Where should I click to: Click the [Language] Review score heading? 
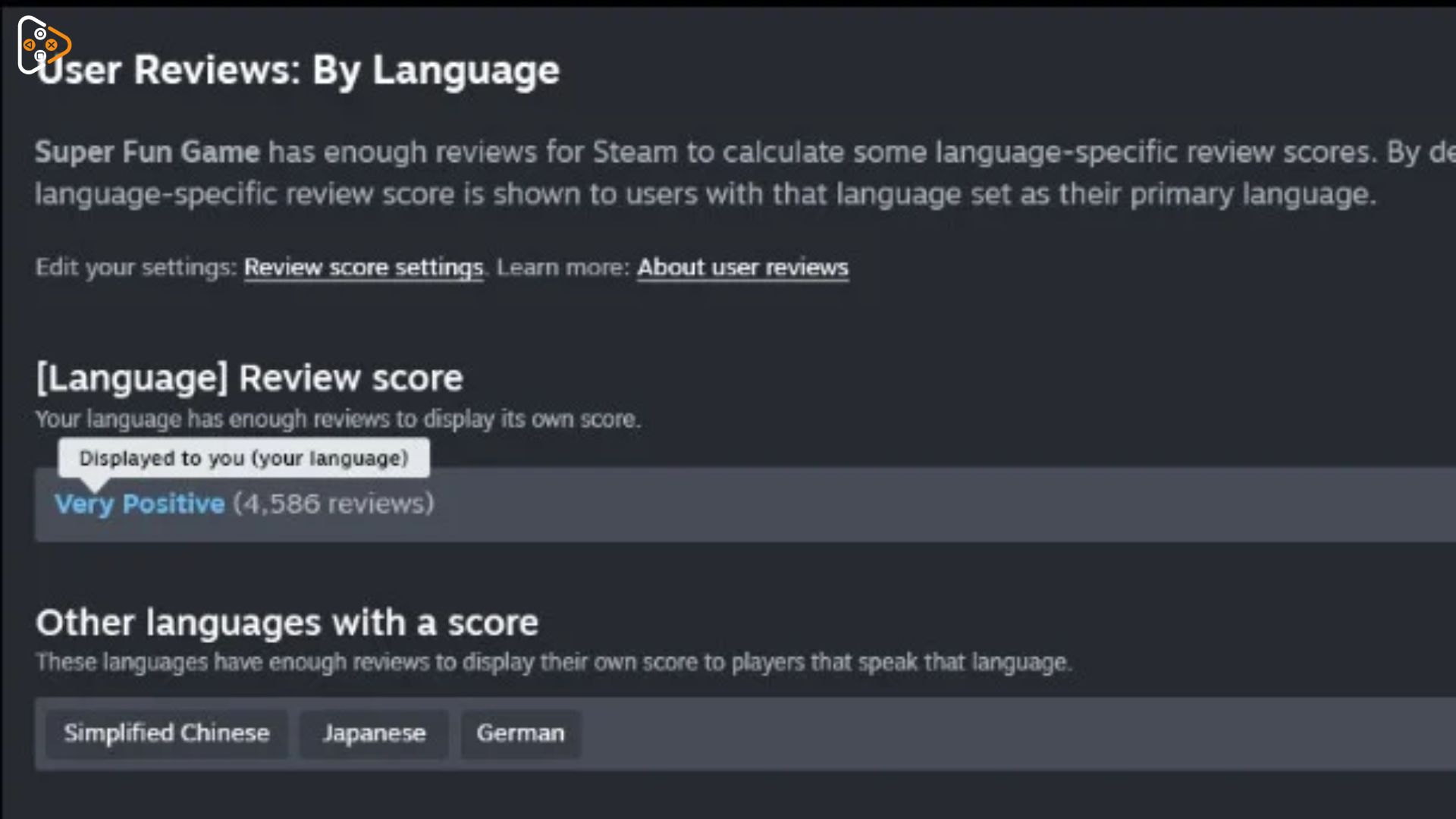249,378
